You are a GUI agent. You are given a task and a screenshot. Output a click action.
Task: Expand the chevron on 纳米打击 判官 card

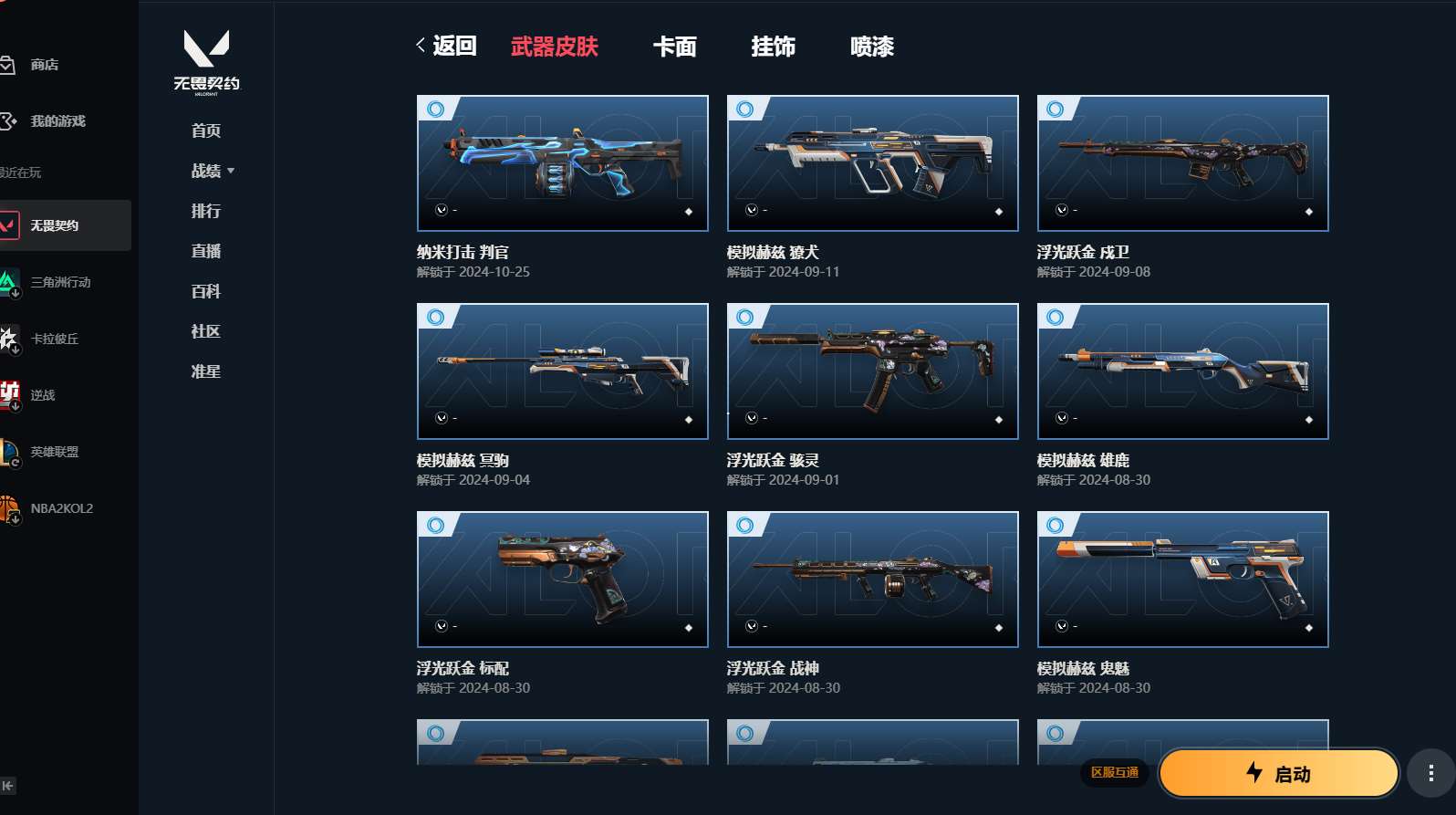[x=442, y=210]
